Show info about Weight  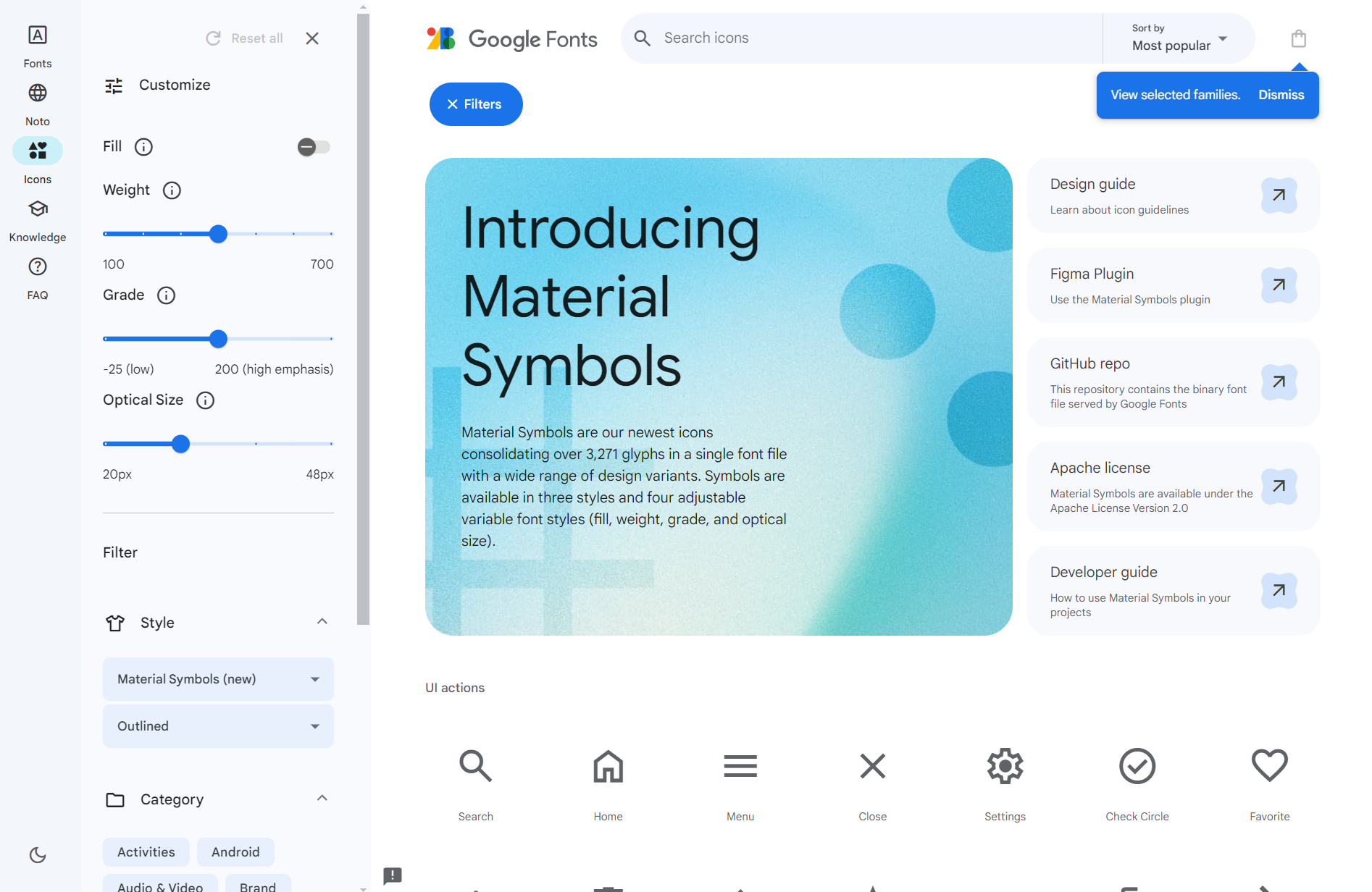tap(172, 190)
